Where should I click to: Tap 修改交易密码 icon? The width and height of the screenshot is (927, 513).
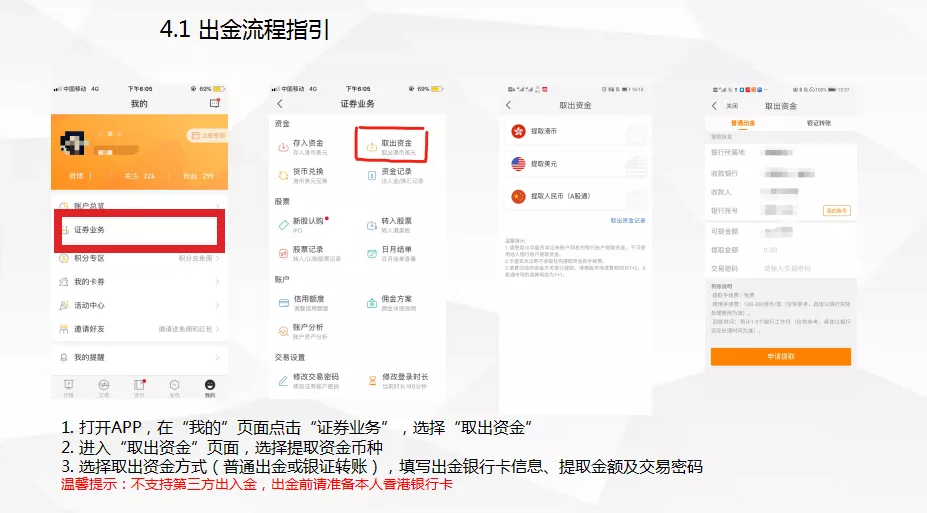click(283, 381)
